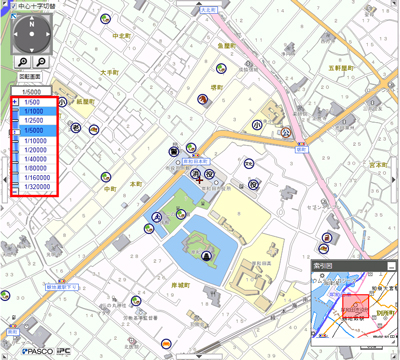
Task: Select the 1/500 scale option
Action: (32, 102)
